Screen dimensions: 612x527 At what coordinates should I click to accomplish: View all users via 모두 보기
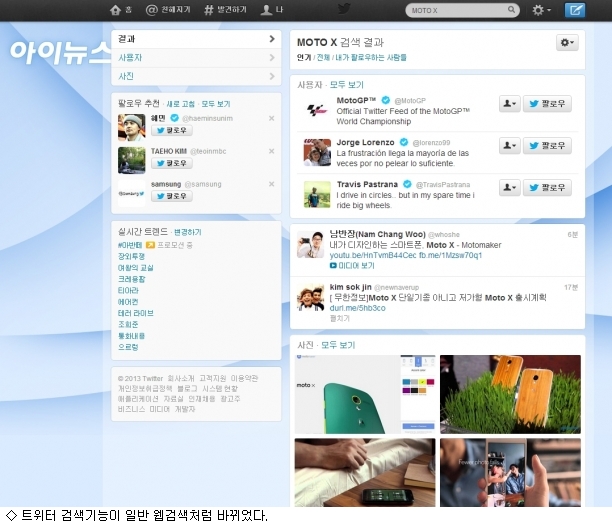tap(347, 85)
